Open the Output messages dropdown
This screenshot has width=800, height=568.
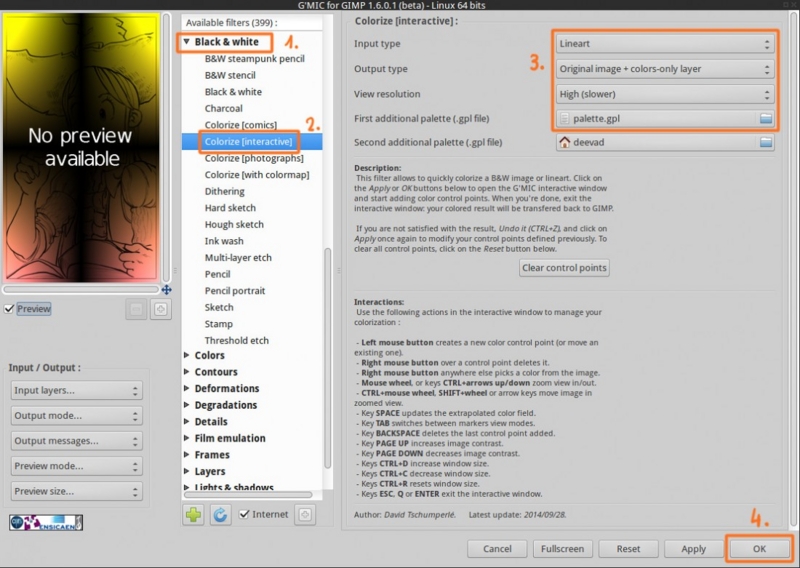tap(77, 441)
